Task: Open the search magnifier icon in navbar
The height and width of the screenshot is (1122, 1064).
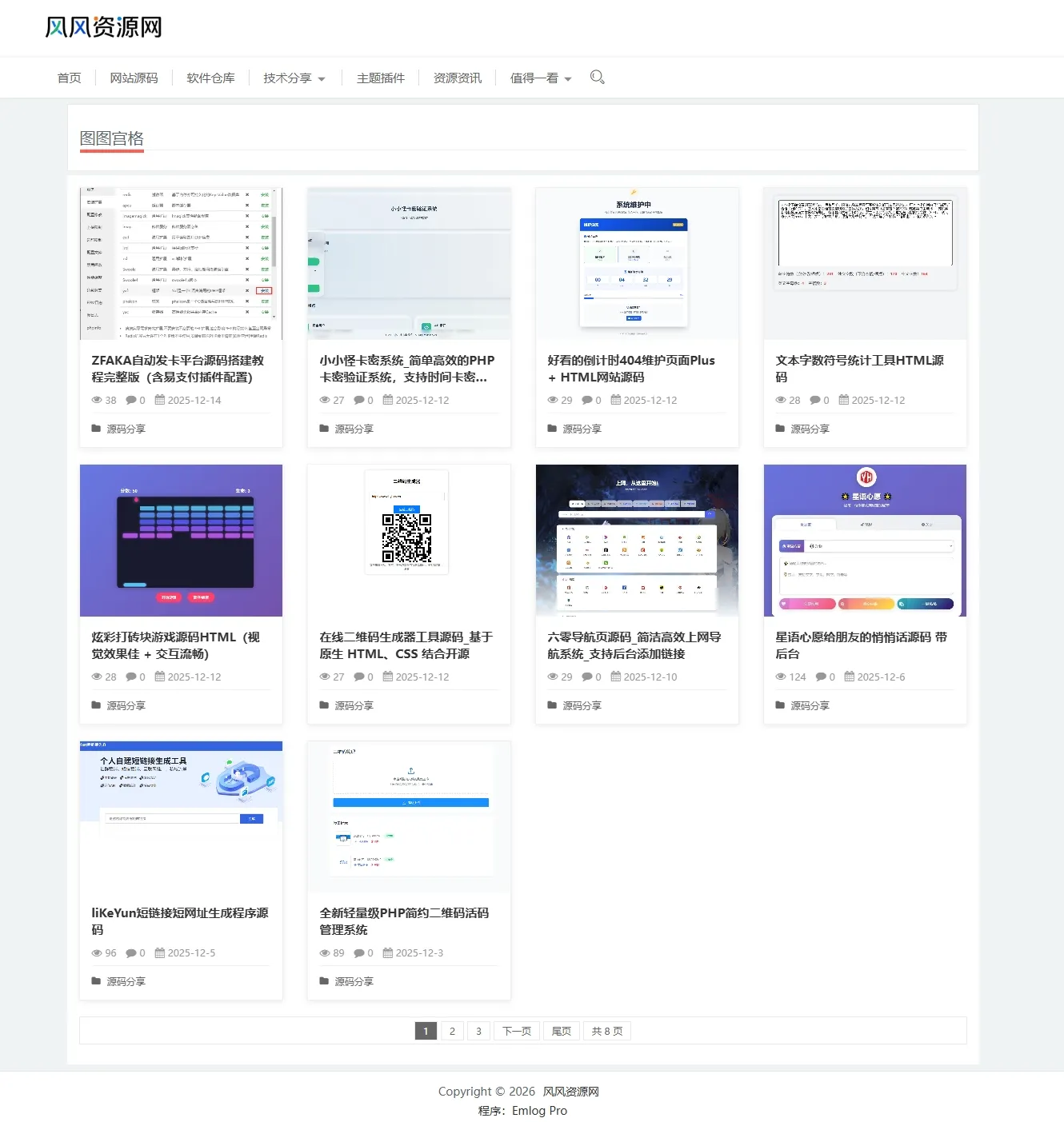Action: click(597, 78)
